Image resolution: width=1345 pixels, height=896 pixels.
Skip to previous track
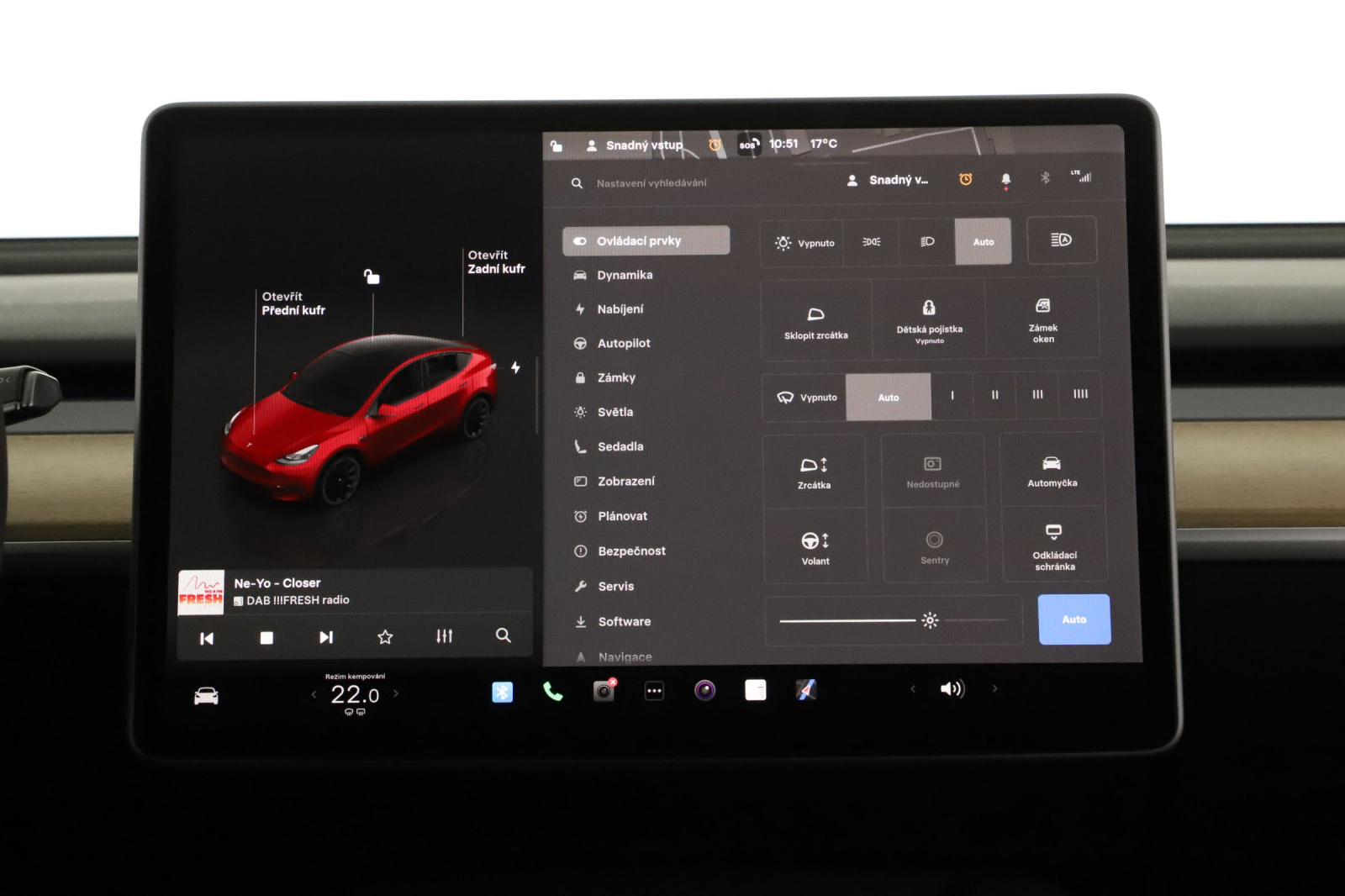[x=207, y=639]
